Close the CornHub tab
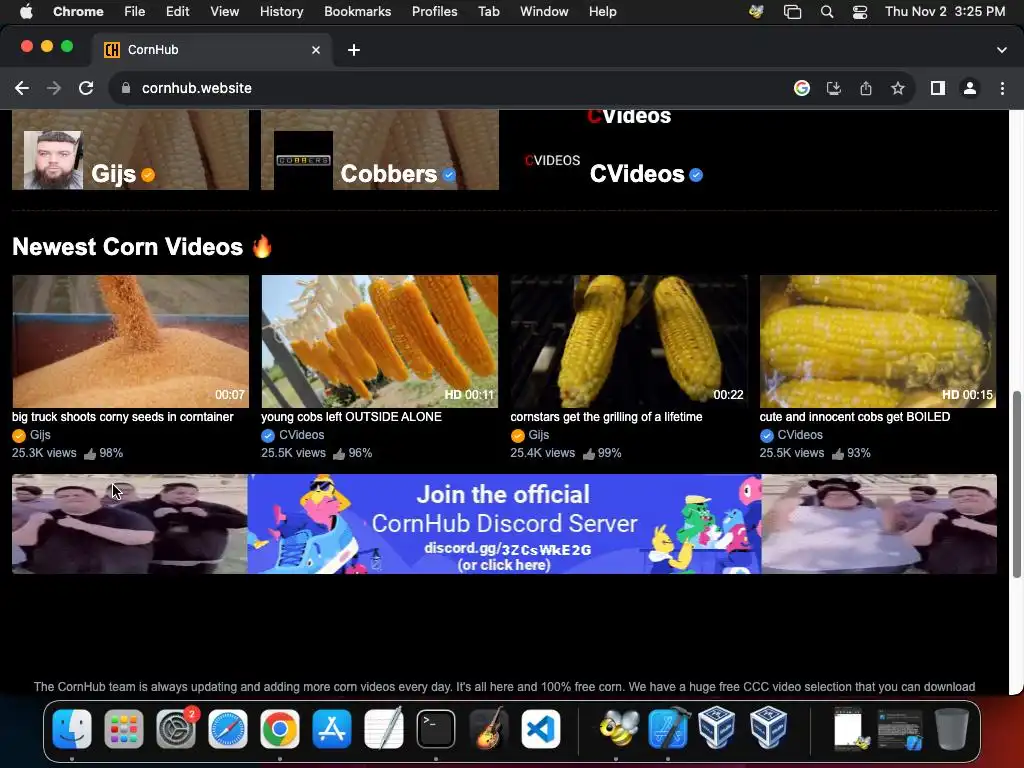This screenshot has height=768, width=1024. pyautogui.click(x=315, y=50)
